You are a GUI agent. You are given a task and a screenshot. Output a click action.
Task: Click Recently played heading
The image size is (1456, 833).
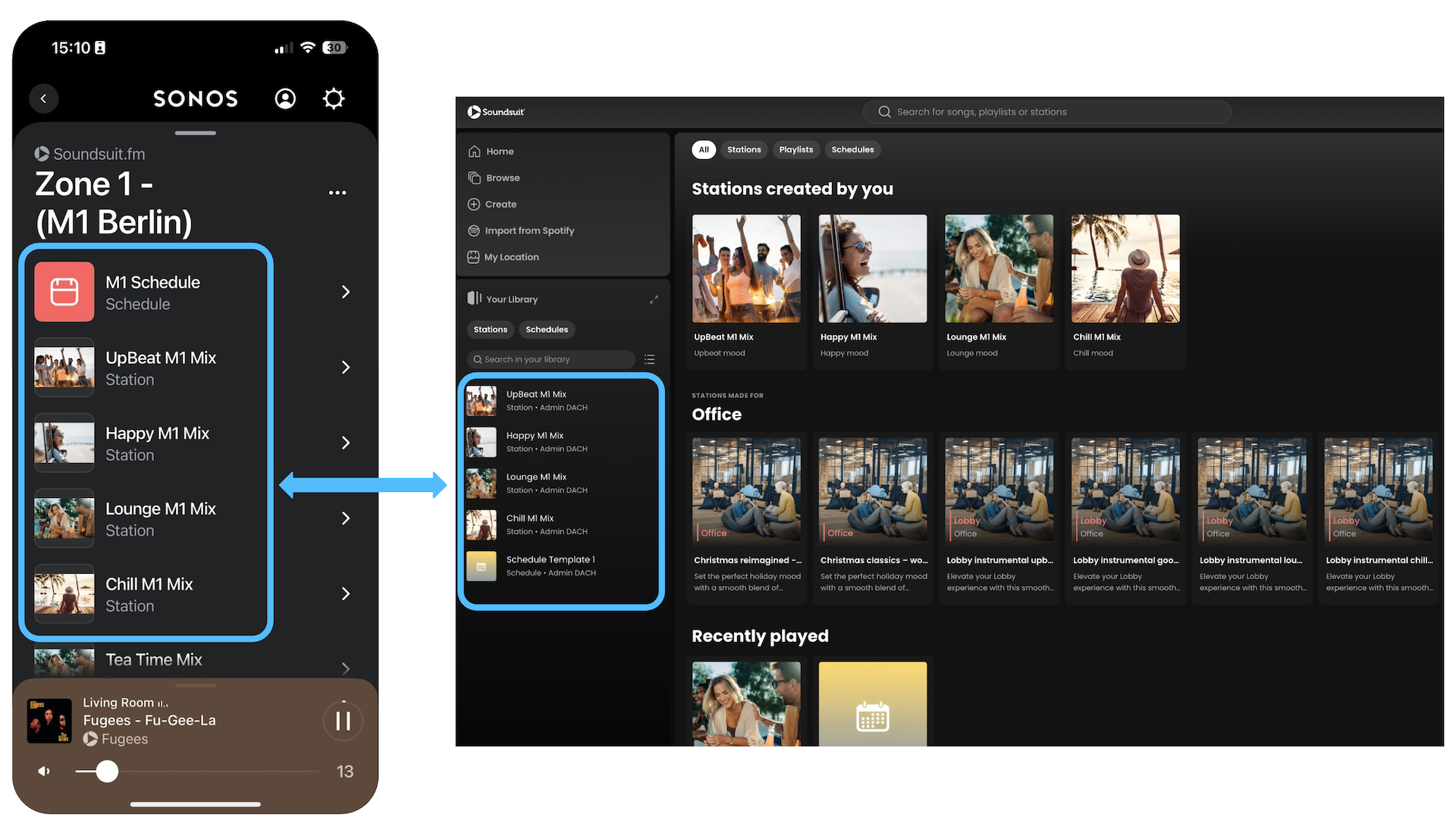760,636
